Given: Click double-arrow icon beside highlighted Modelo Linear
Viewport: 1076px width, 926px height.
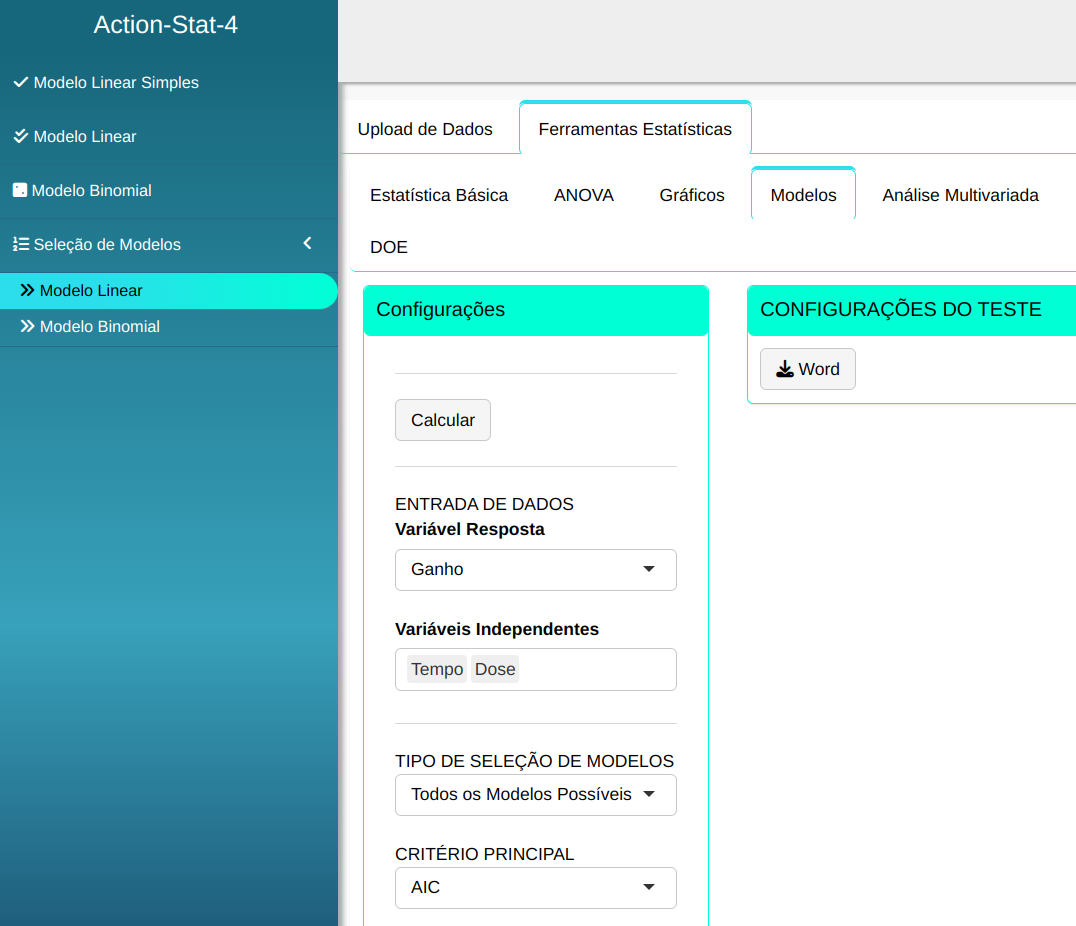Looking at the screenshot, I should tap(28, 290).
